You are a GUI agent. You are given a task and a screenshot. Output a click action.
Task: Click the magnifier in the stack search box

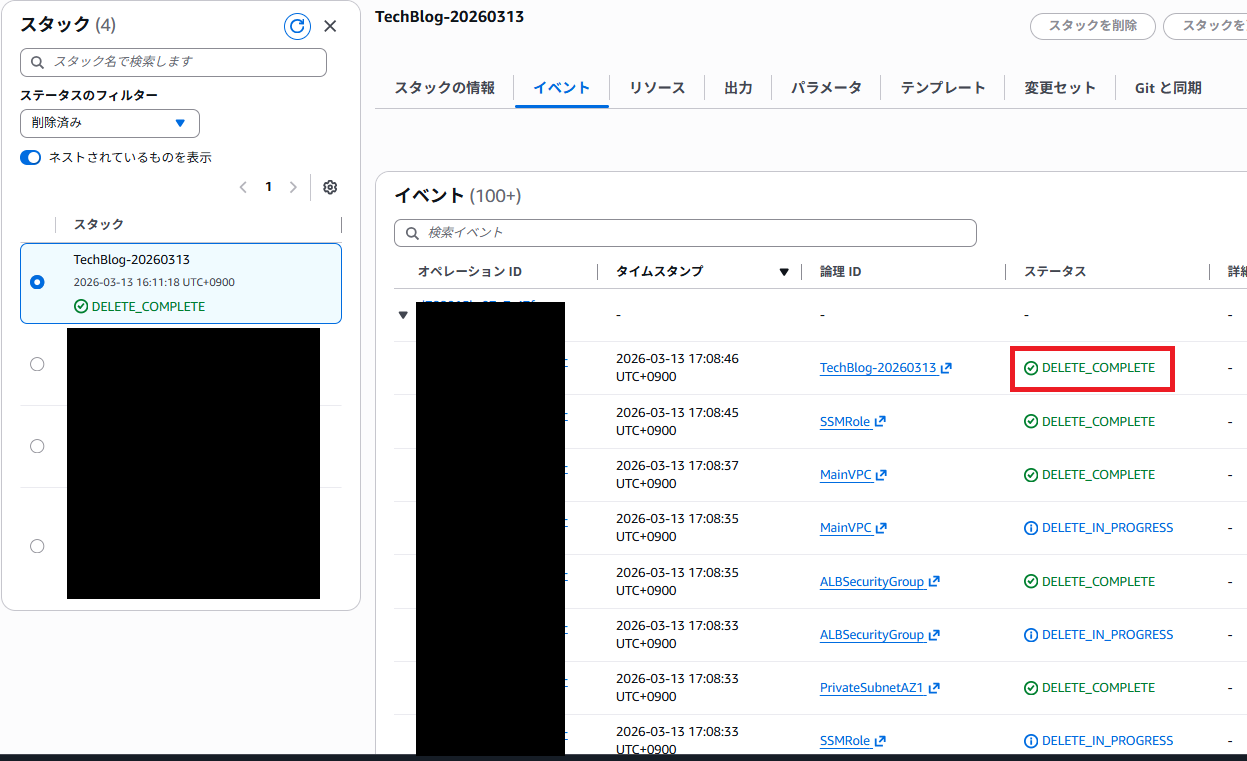38,62
